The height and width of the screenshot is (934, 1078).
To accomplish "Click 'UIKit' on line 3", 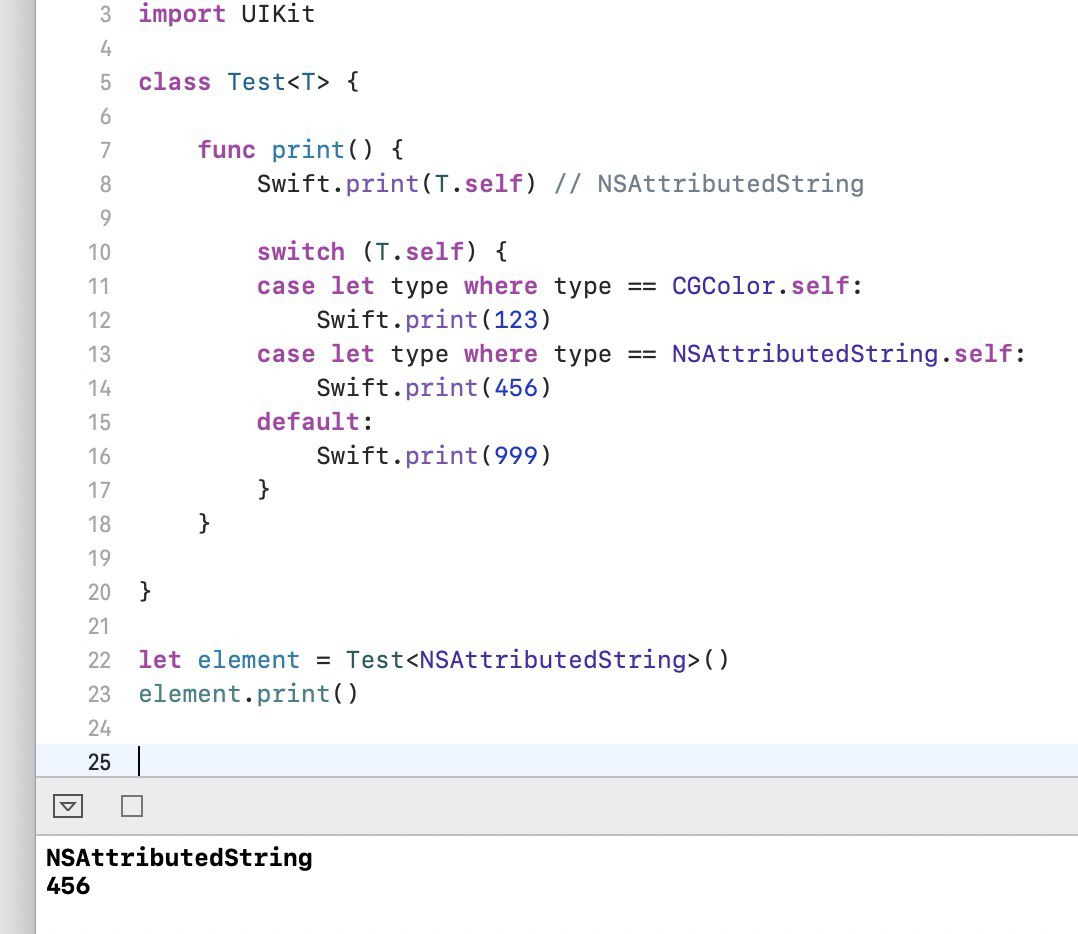I will [278, 14].
